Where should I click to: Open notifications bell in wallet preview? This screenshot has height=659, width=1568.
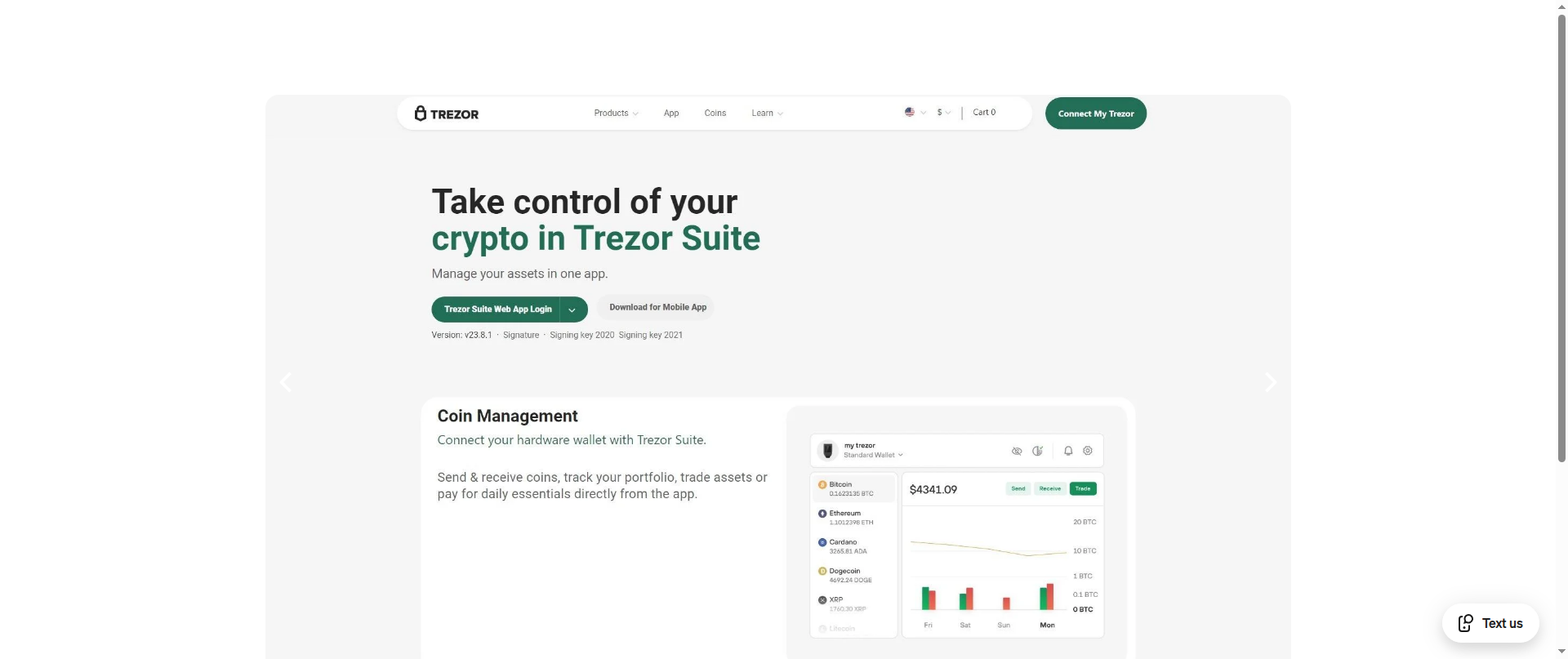pos(1068,451)
